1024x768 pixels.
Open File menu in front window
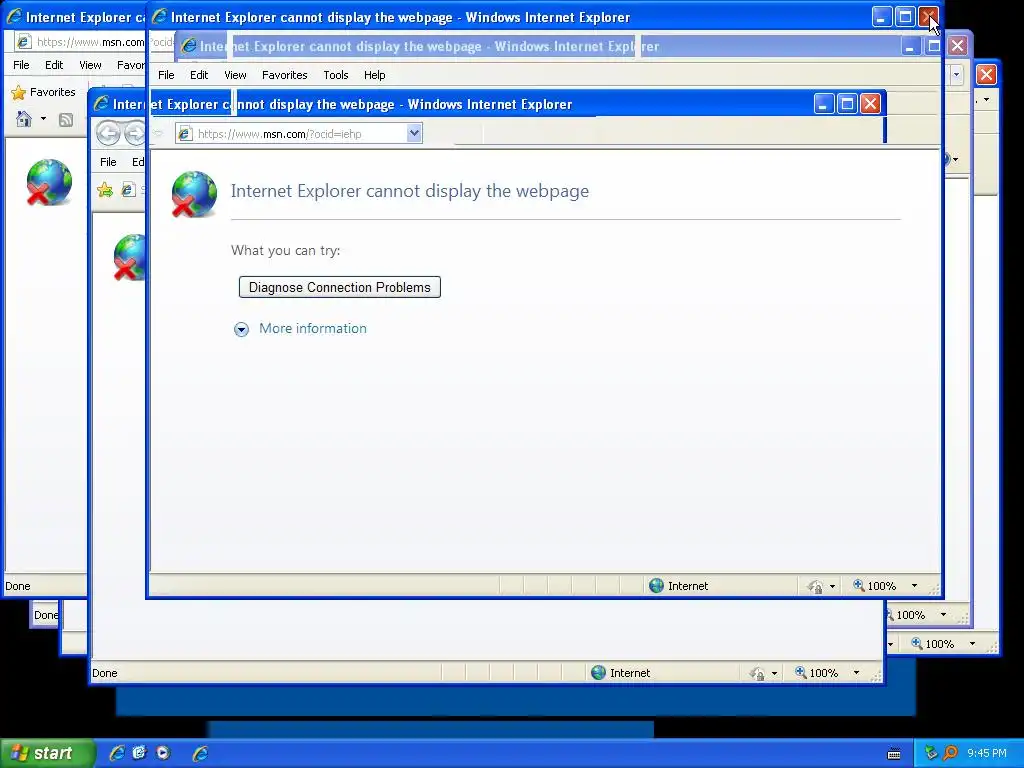(166, 75)
